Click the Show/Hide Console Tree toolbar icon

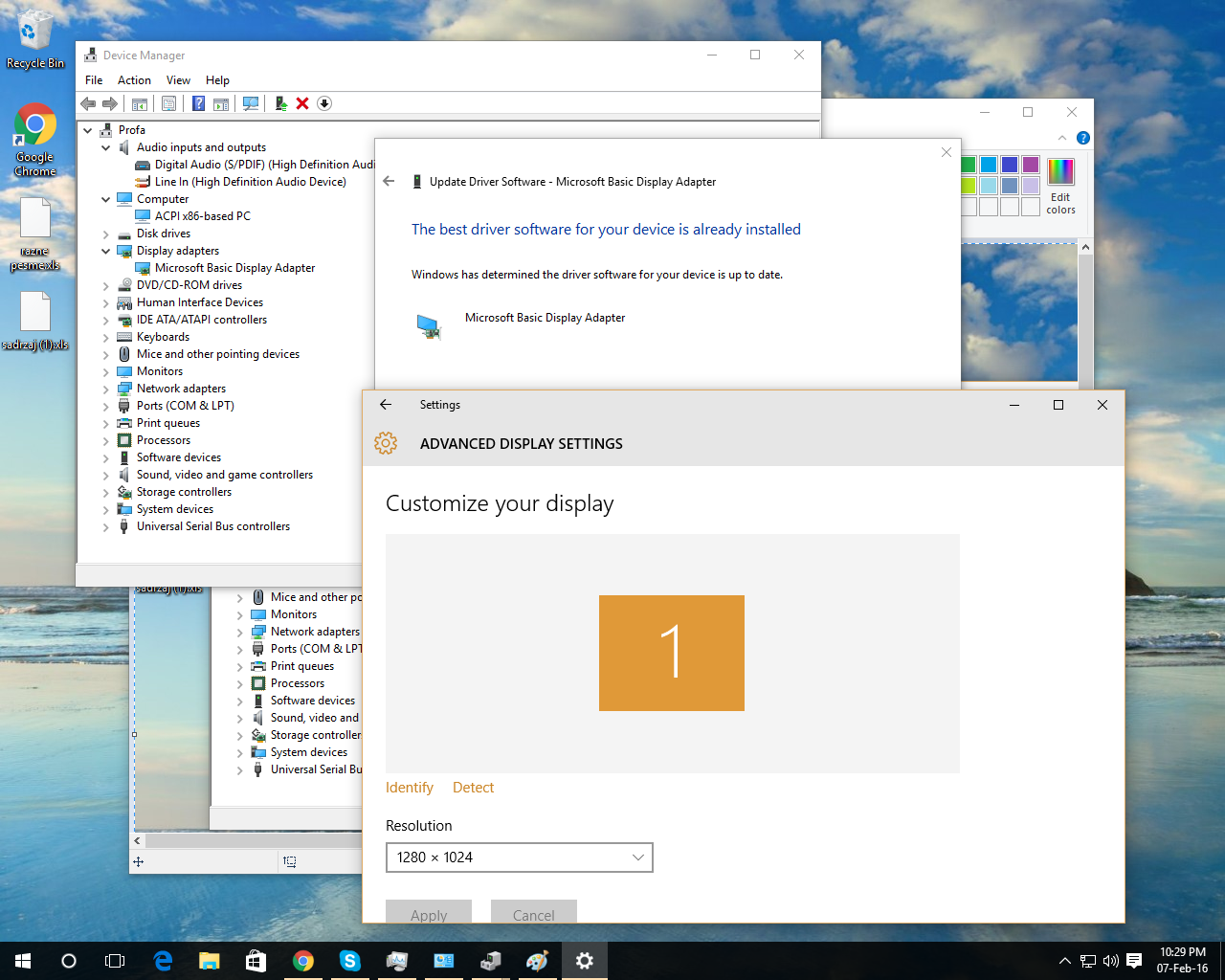pos(140,103)
